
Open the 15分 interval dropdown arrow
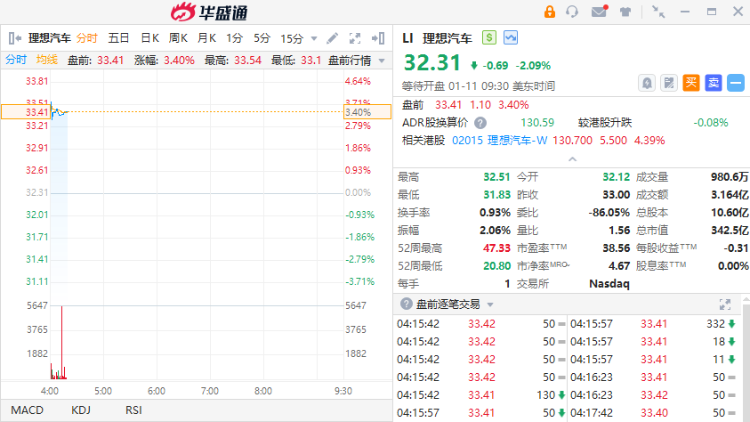pyautogui.click(x=312, y=38)
